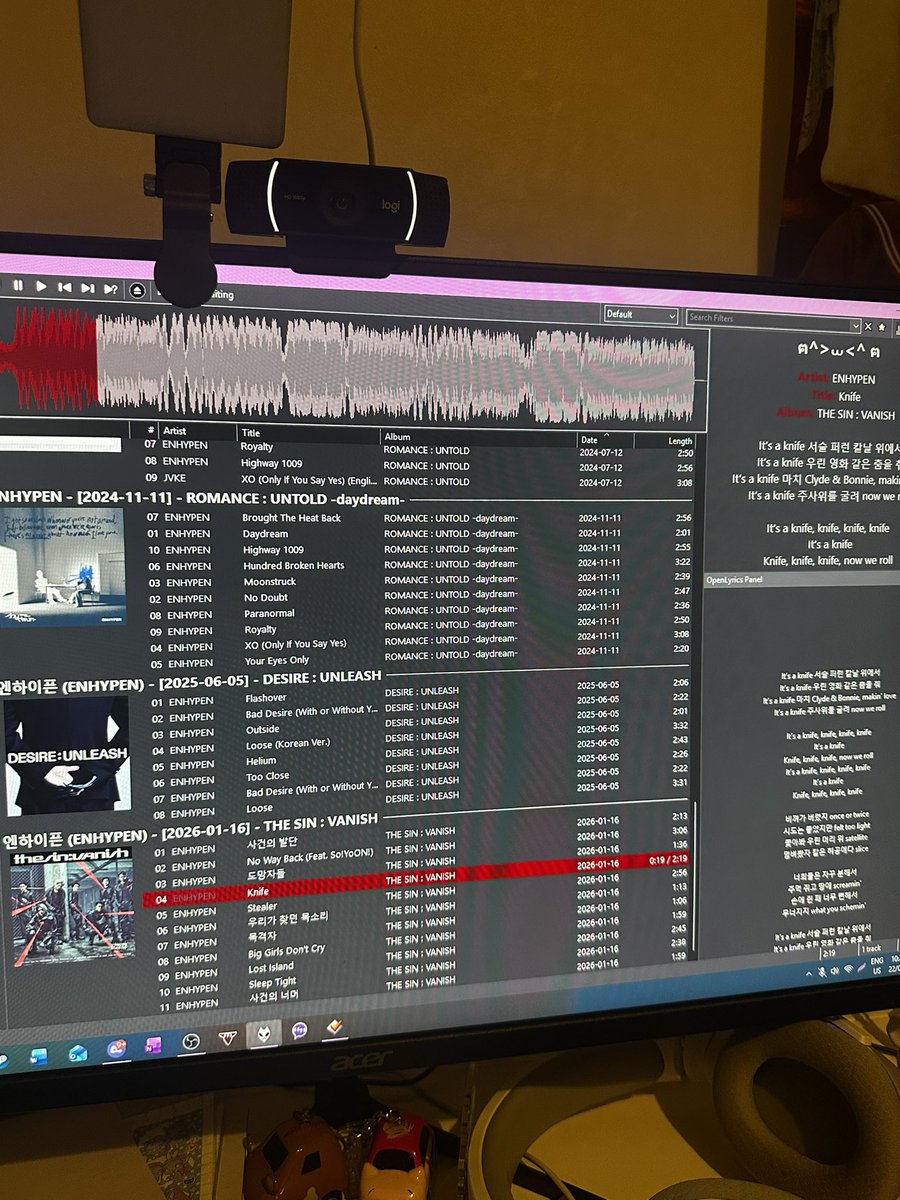Sort by the Length column header
The height and width of the screenshot is (1200, 900).
coord(679,441)
